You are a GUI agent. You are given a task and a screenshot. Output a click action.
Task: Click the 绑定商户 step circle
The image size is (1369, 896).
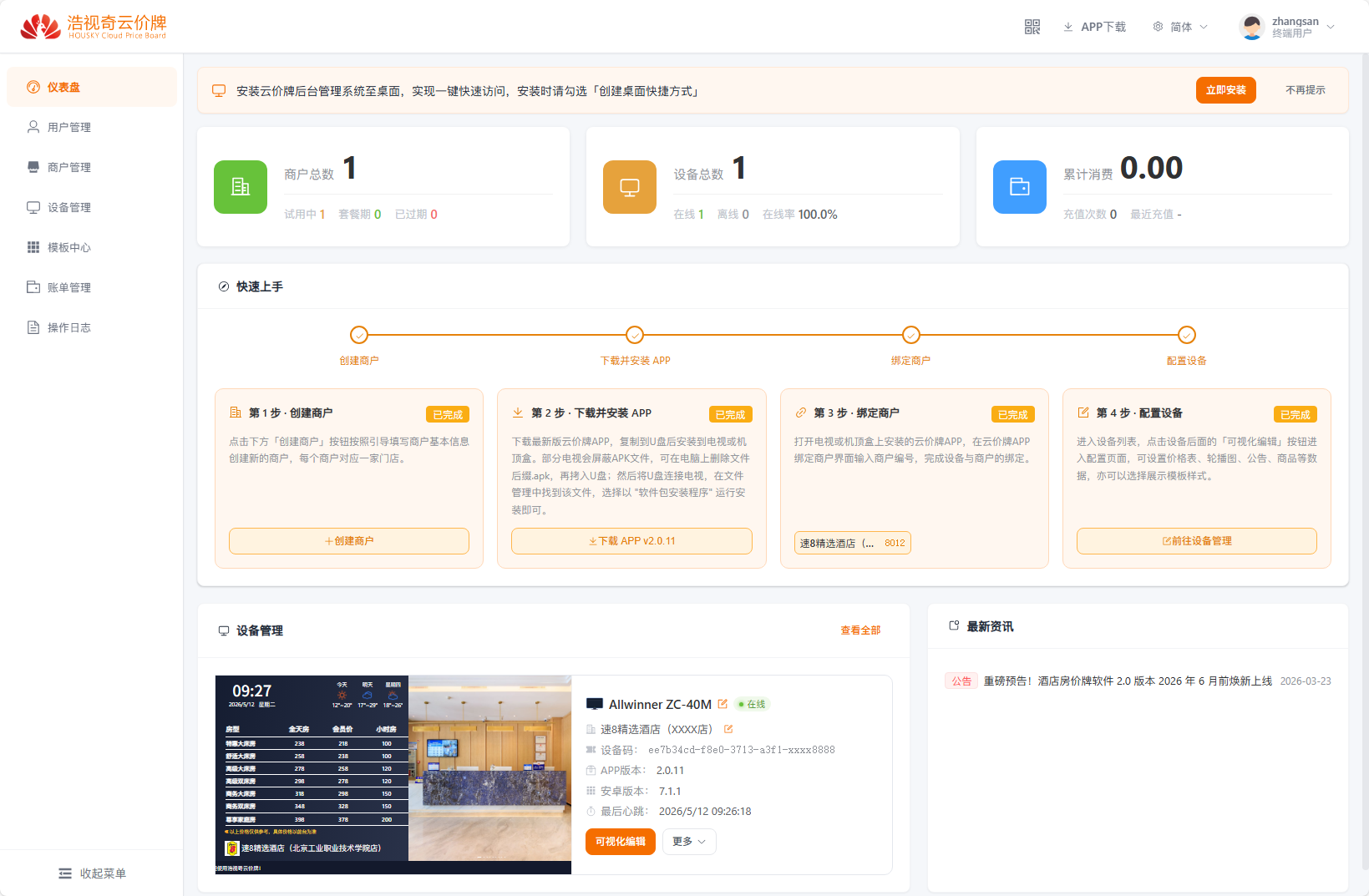click(911, 335)
